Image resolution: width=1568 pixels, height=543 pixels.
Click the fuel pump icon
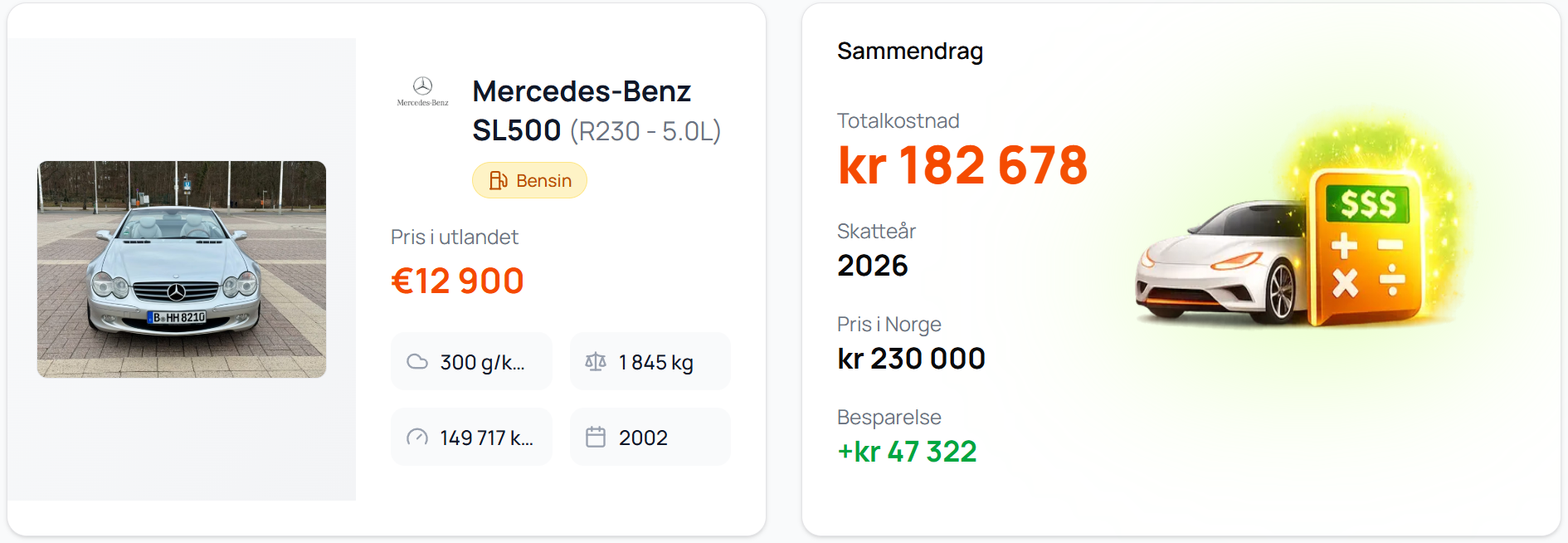498,180
